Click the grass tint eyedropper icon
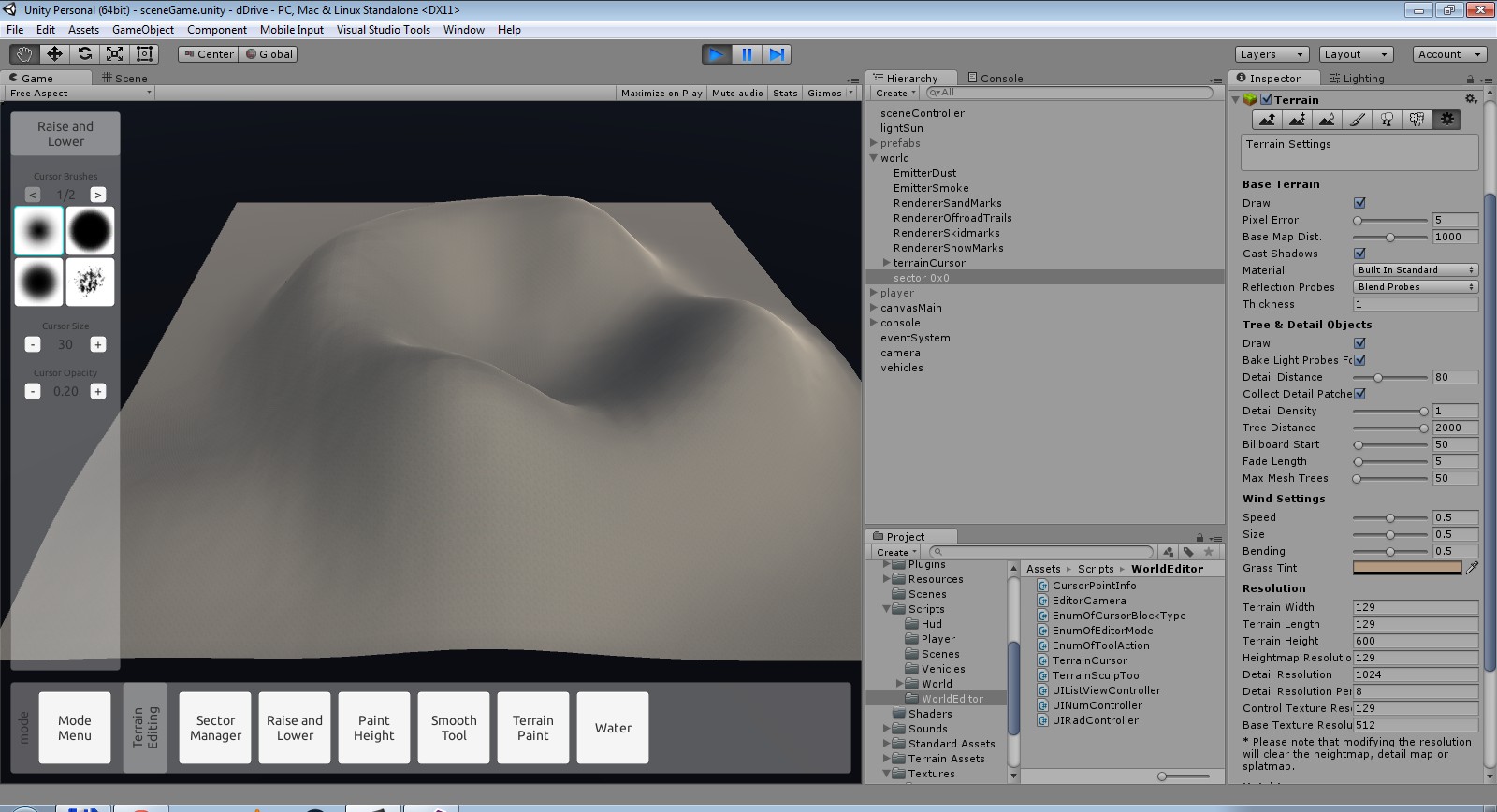This screenshot has width=1497, height=812. click(1472, 568)
